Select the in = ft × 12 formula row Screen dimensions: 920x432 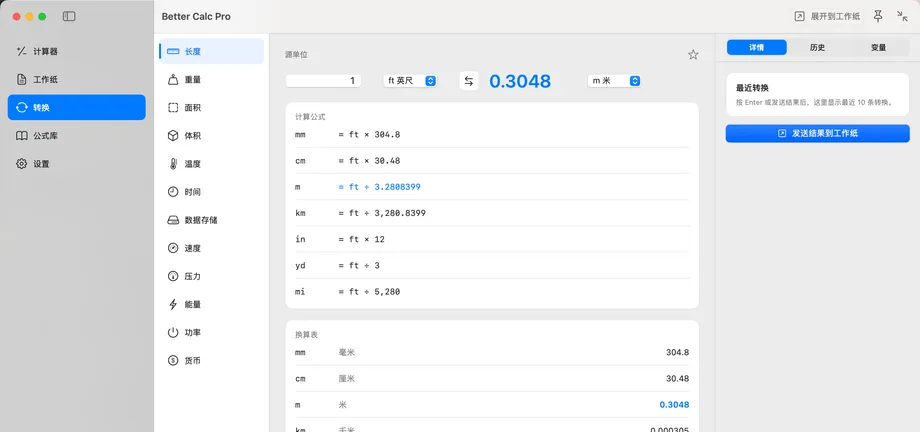492,239
